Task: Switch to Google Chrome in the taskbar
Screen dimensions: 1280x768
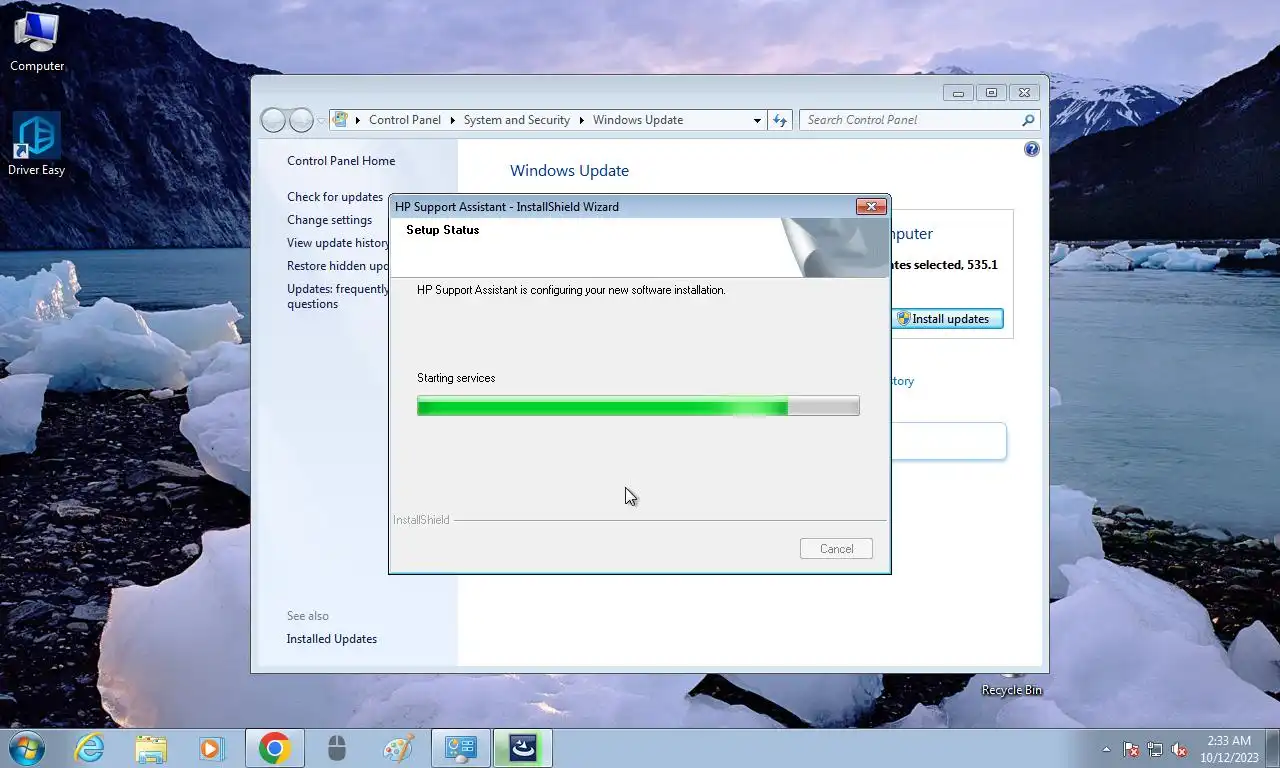Action: point(274,748)
